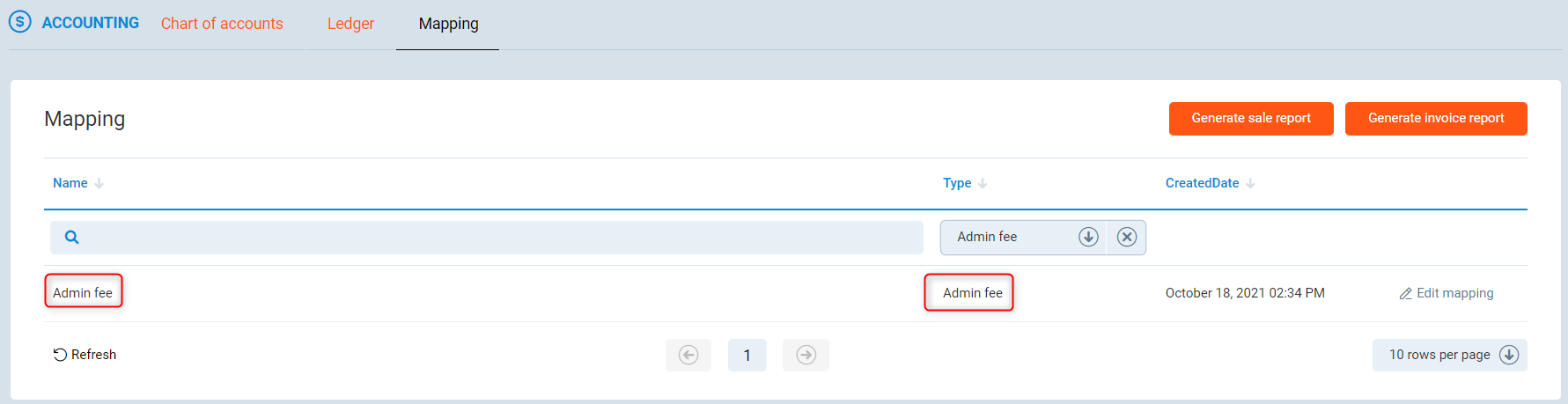The height and width of the screenshot is (404, 1568).
Task: Click the Accounting dollar logo icon
Action: point(19,22)
